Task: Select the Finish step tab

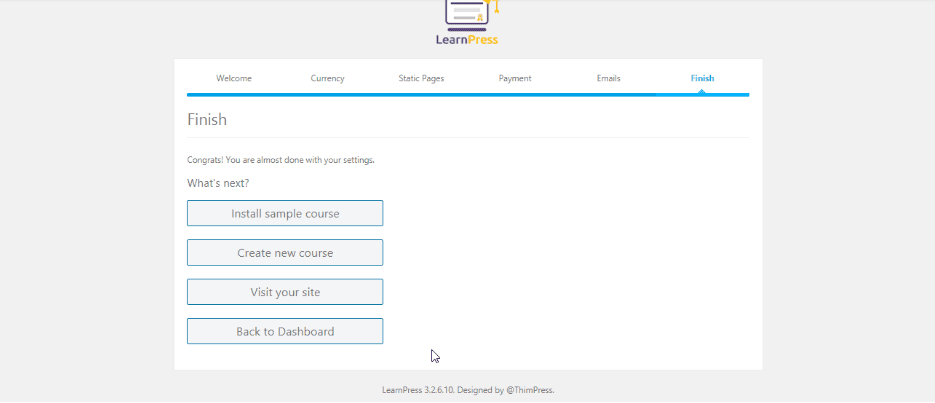Action: click(702, 78)
